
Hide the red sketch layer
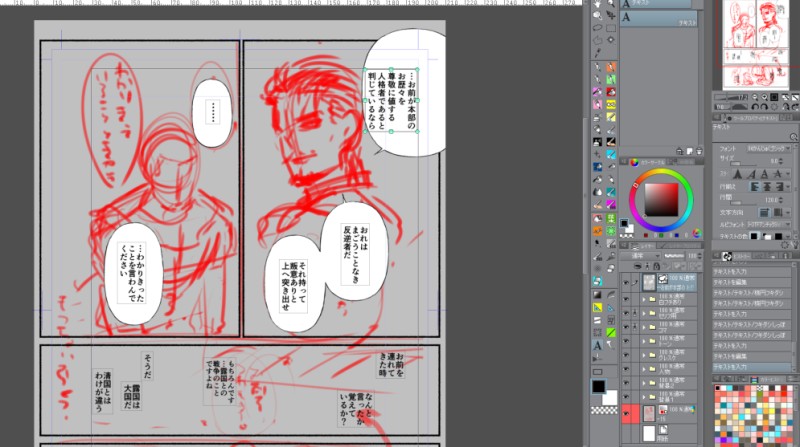(626, 413)
